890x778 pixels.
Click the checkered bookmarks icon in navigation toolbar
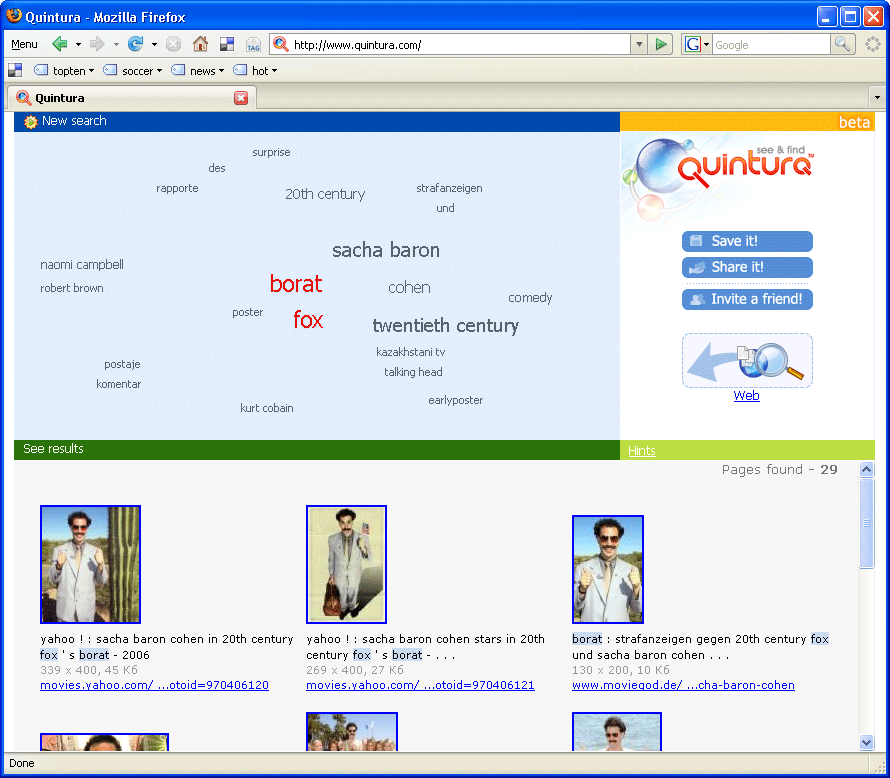point(227,44)
